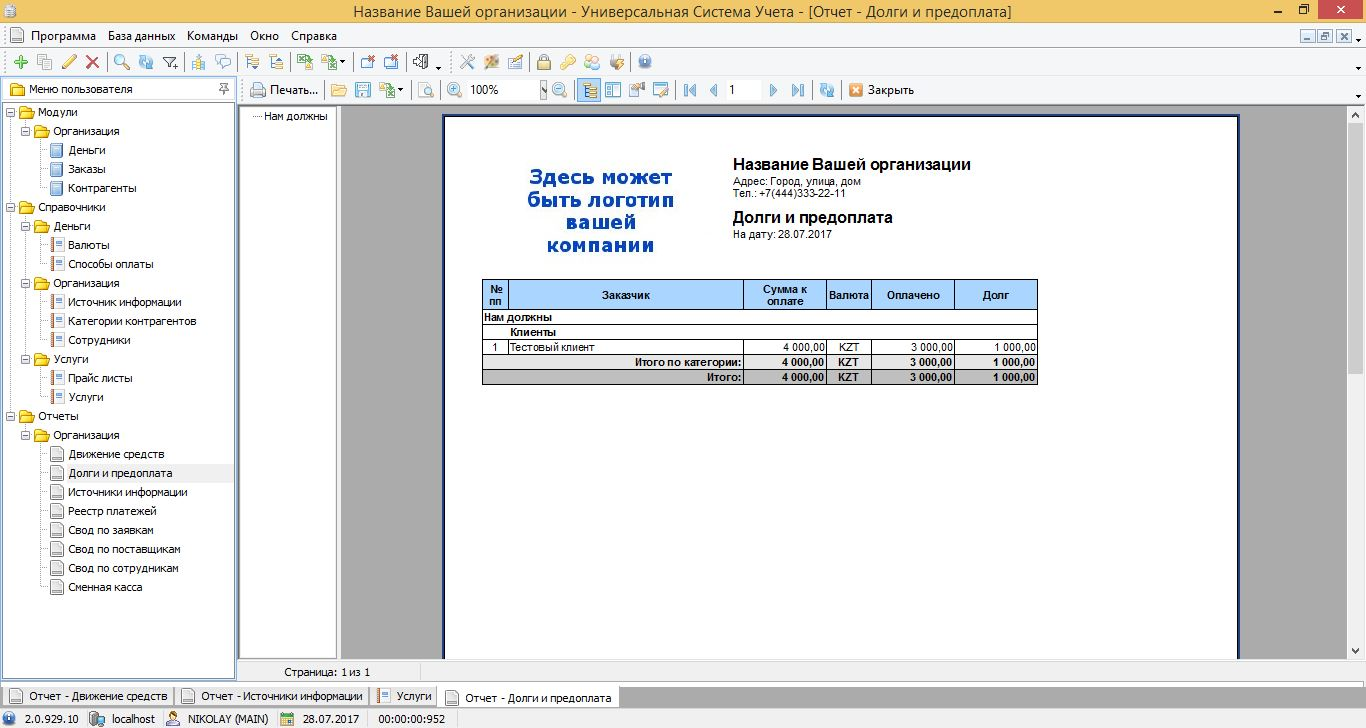
Task: Click the Copy record icon
Action: pyautogui.click(x=44, y=62)
